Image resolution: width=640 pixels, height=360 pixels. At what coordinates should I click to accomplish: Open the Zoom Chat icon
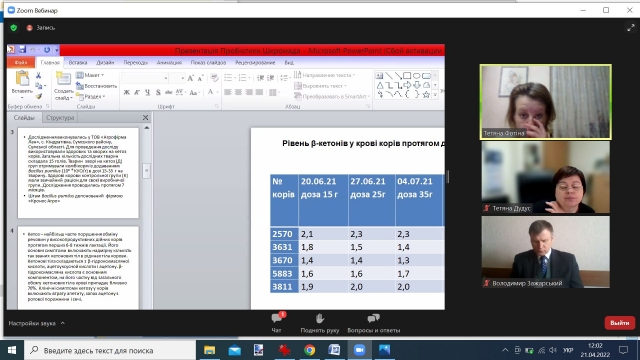point(277,318)
